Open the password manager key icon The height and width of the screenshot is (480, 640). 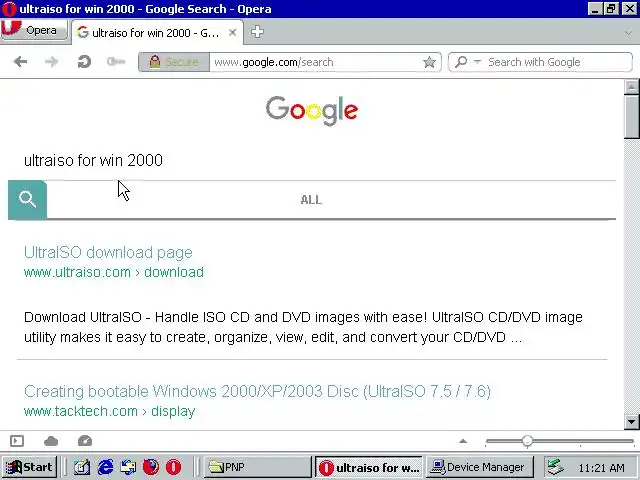click(x=116, y=62)
